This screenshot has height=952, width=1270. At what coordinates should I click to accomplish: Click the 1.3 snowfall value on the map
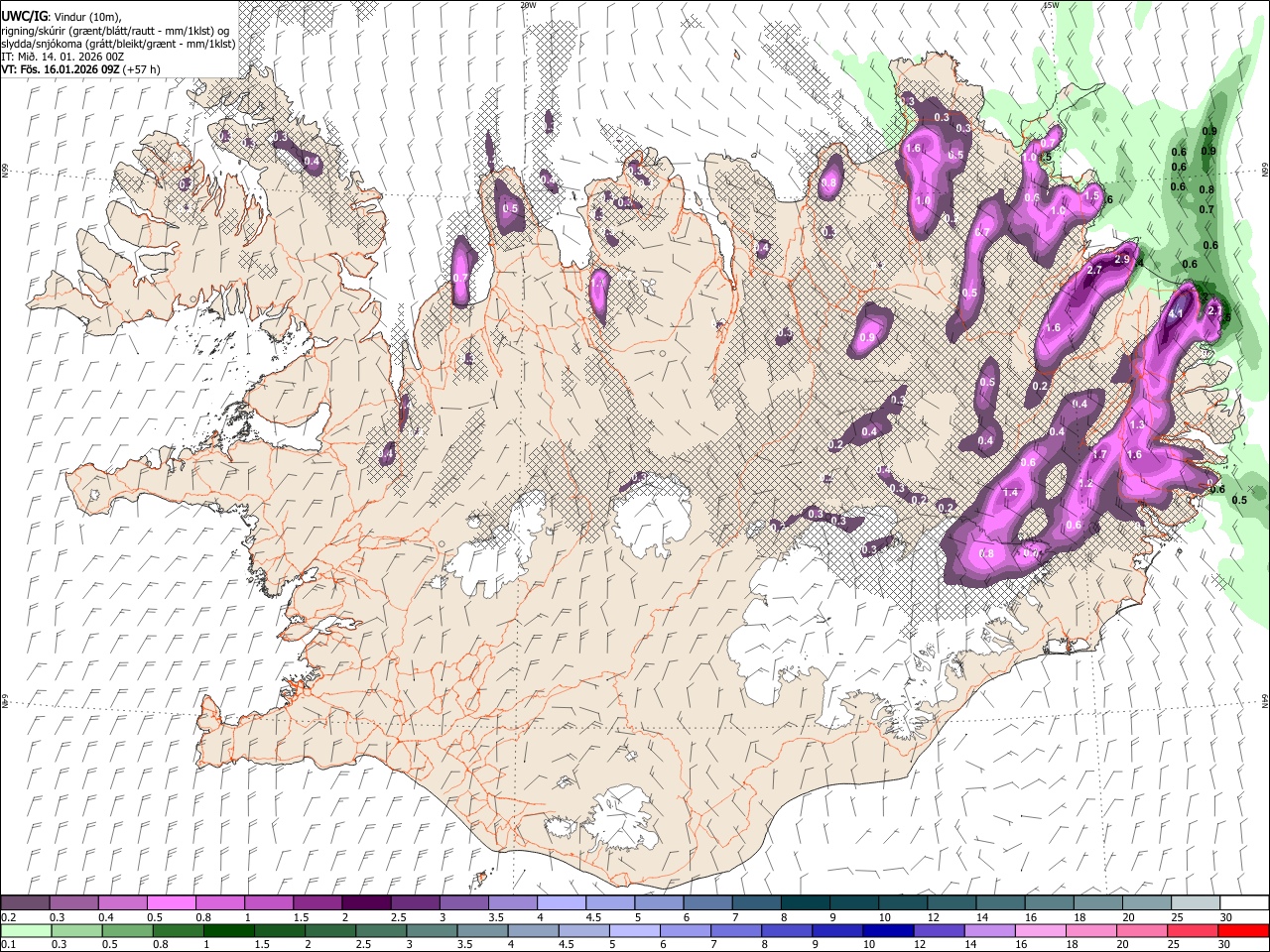pyautogui.click(x=1137, y=423)
